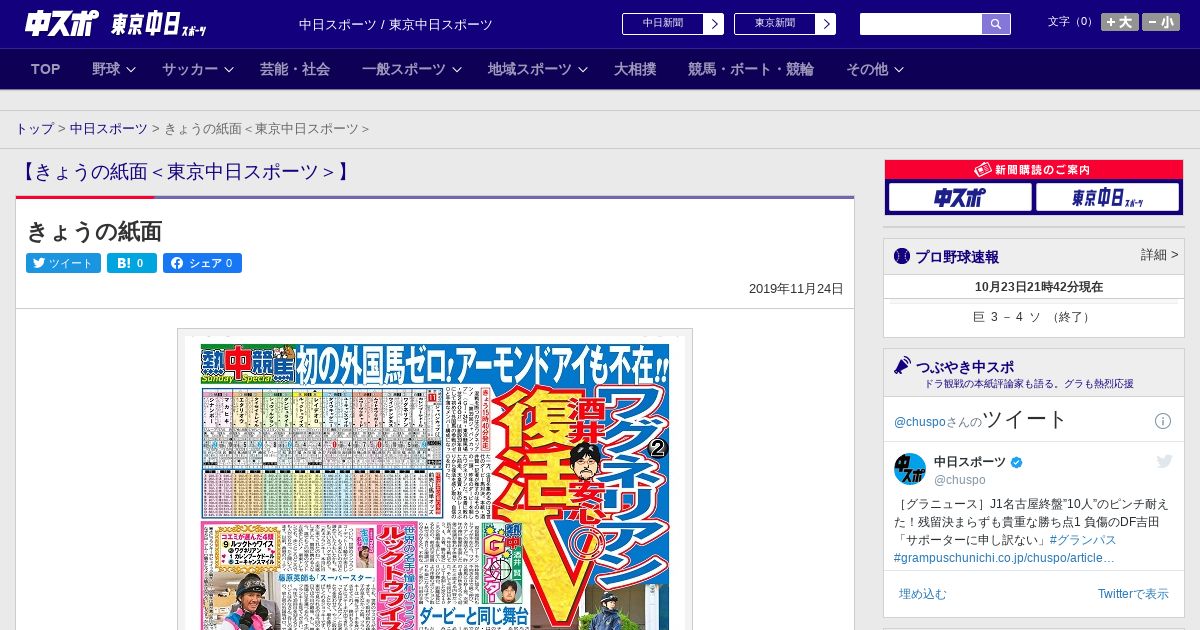This screenshot has height=630, width=1200.
Task: Click the 巨 3 − 4 ソ score line
Action: 1033,317
